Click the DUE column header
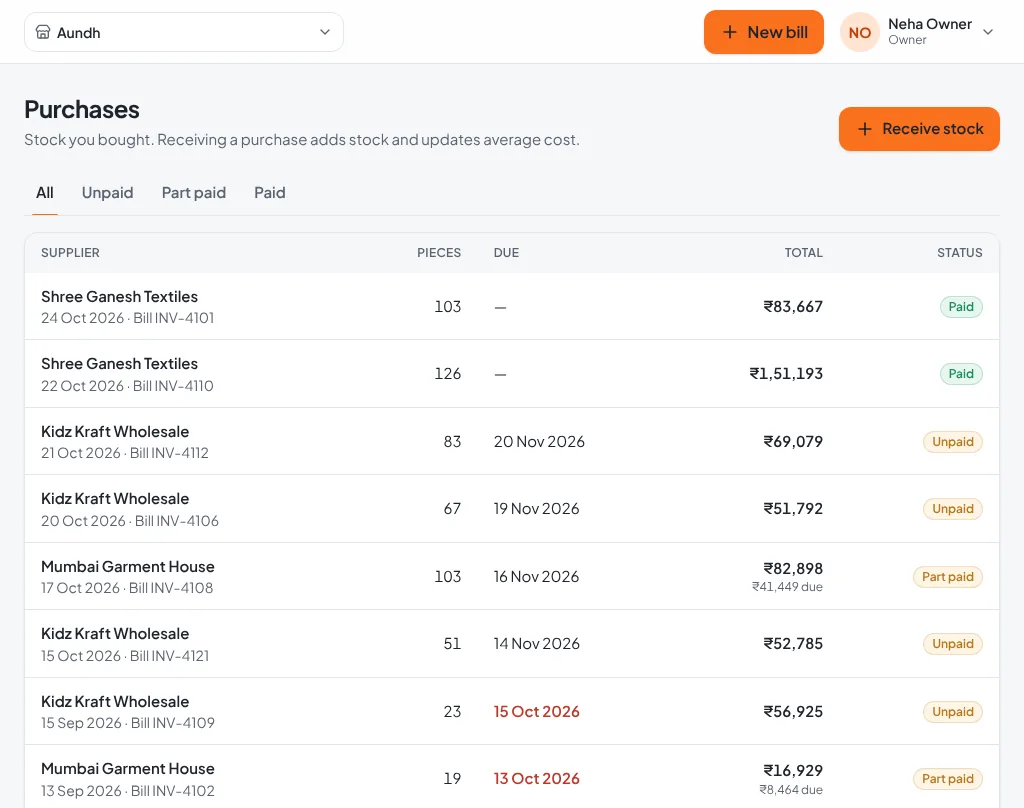This screenshot has height=808, width=1024. [x=506, y=253]
